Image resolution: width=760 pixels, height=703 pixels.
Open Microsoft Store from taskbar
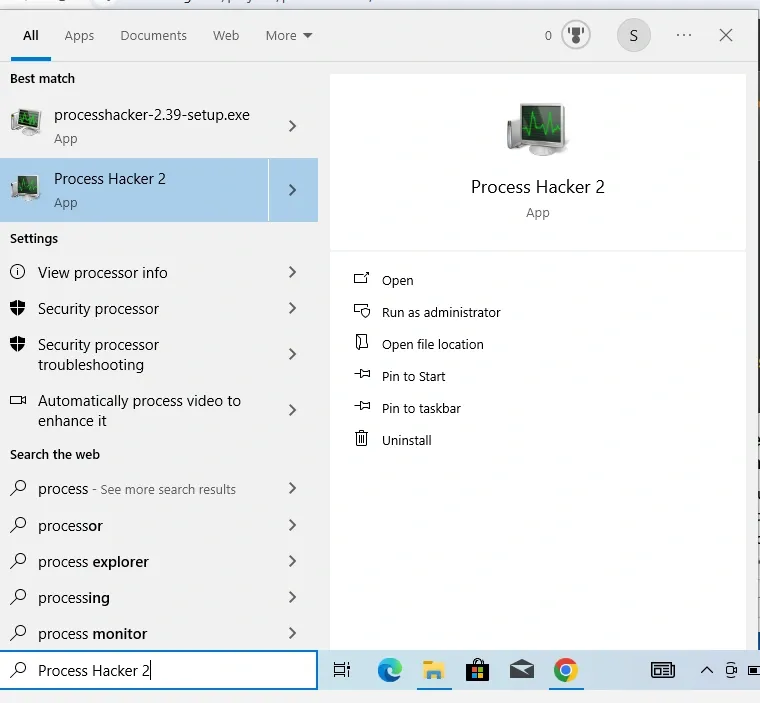click(x=477, y=670)
